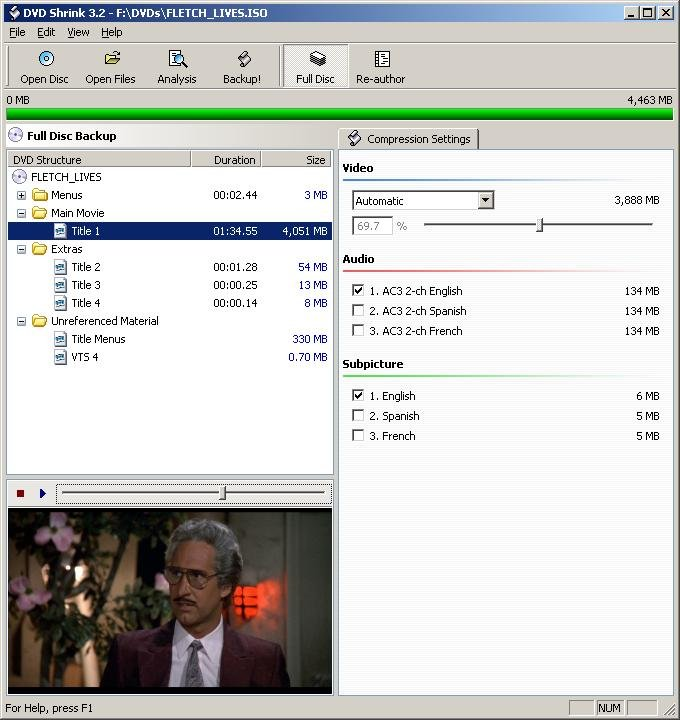Open the Compression Settings tab

point(410,139)
